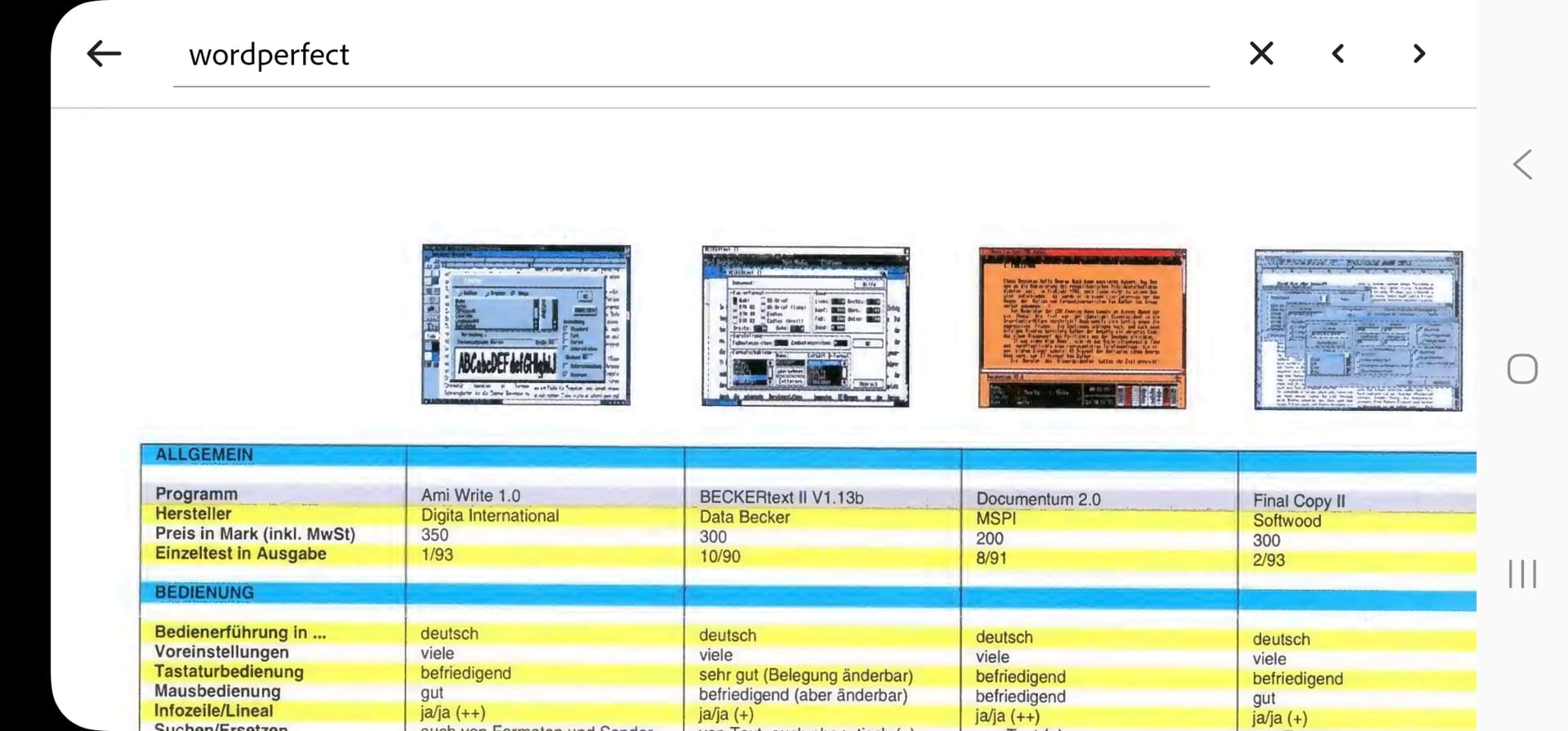Tap 'Einzeltest in Ausgabe' row label
Screen dimensions: 1568x731
pos(240,554)
